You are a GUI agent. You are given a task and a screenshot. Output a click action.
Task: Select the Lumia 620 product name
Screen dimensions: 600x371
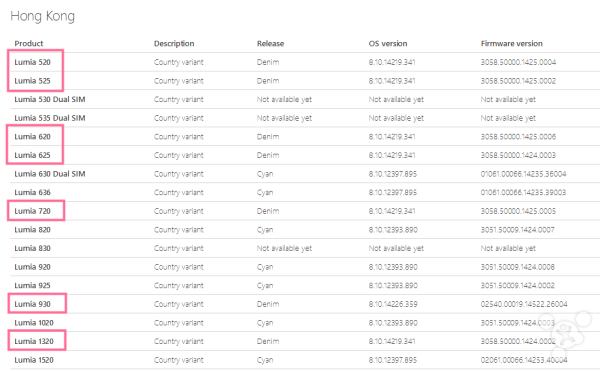pos(33,137)
